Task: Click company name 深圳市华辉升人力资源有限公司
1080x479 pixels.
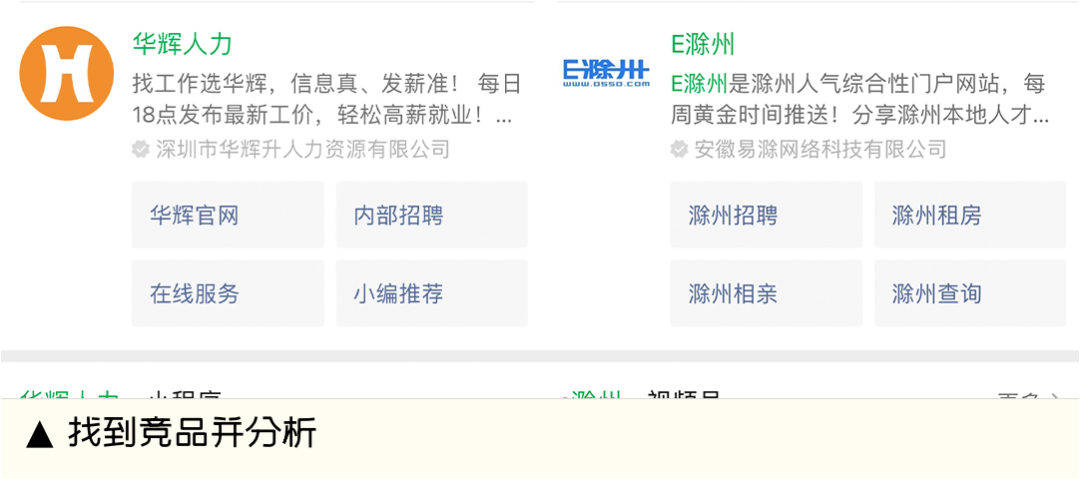Action: tap(302, 149)
